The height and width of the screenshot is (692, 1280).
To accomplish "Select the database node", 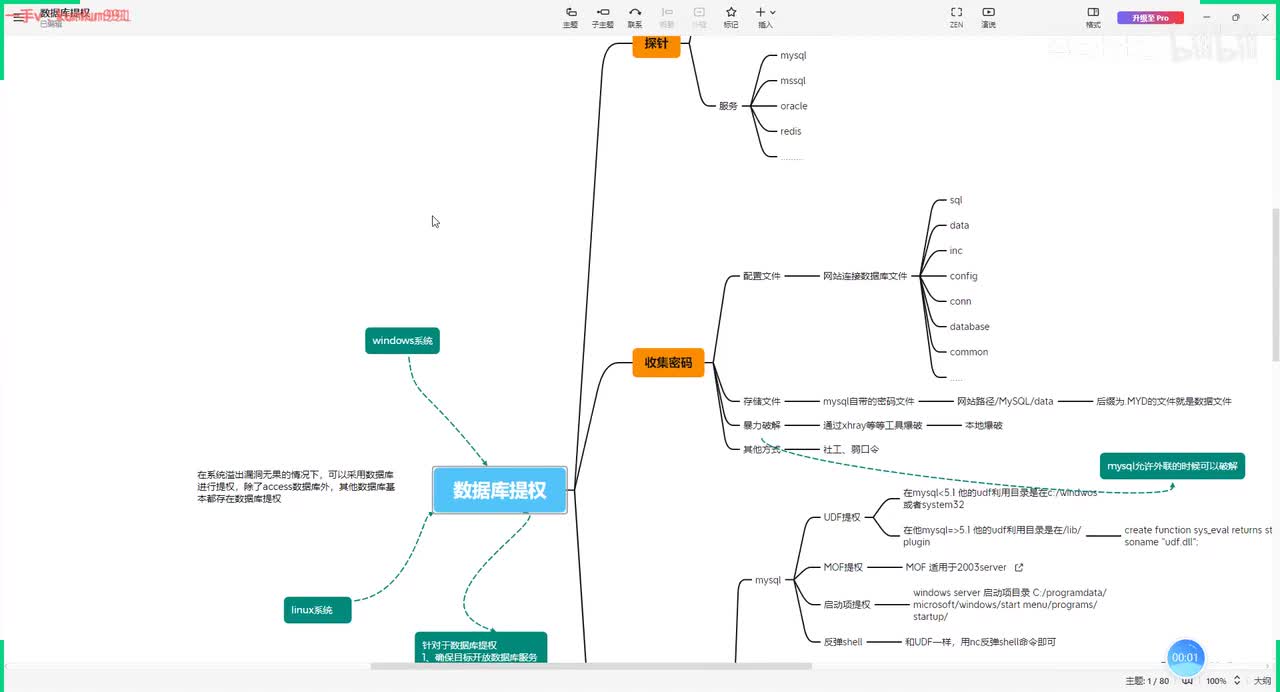I will click(x=970, y=327).
